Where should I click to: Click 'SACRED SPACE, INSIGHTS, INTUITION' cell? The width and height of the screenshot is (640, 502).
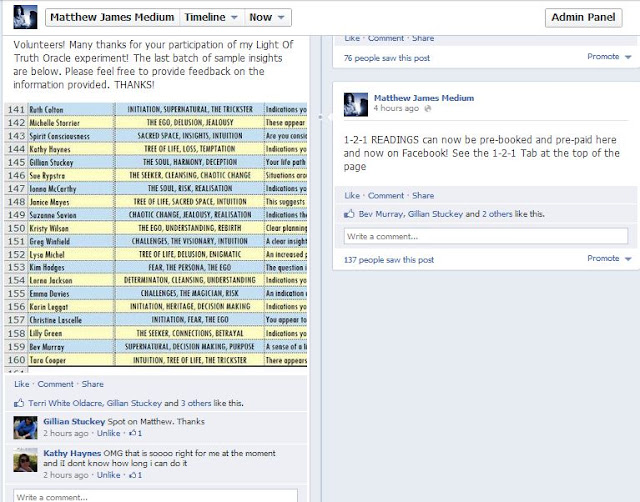click(190, 136)
